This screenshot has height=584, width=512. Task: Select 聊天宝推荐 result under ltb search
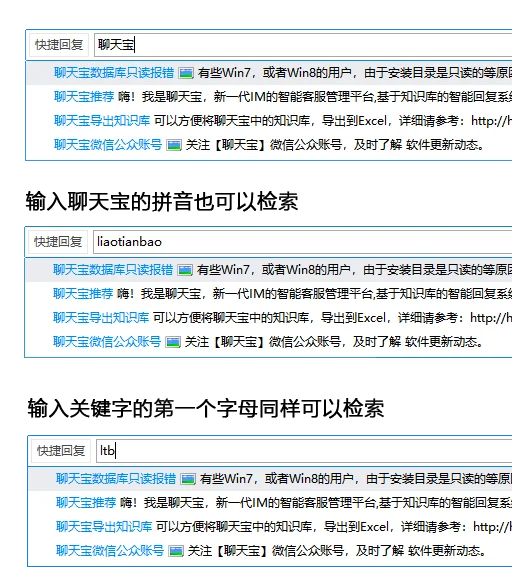point(86,503)
